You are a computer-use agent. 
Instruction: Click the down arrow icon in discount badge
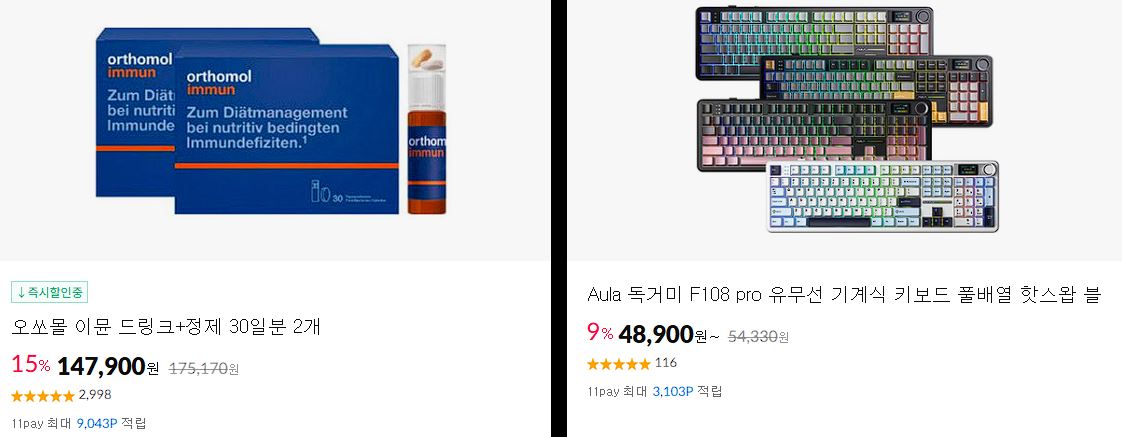(x=21, y=292)
